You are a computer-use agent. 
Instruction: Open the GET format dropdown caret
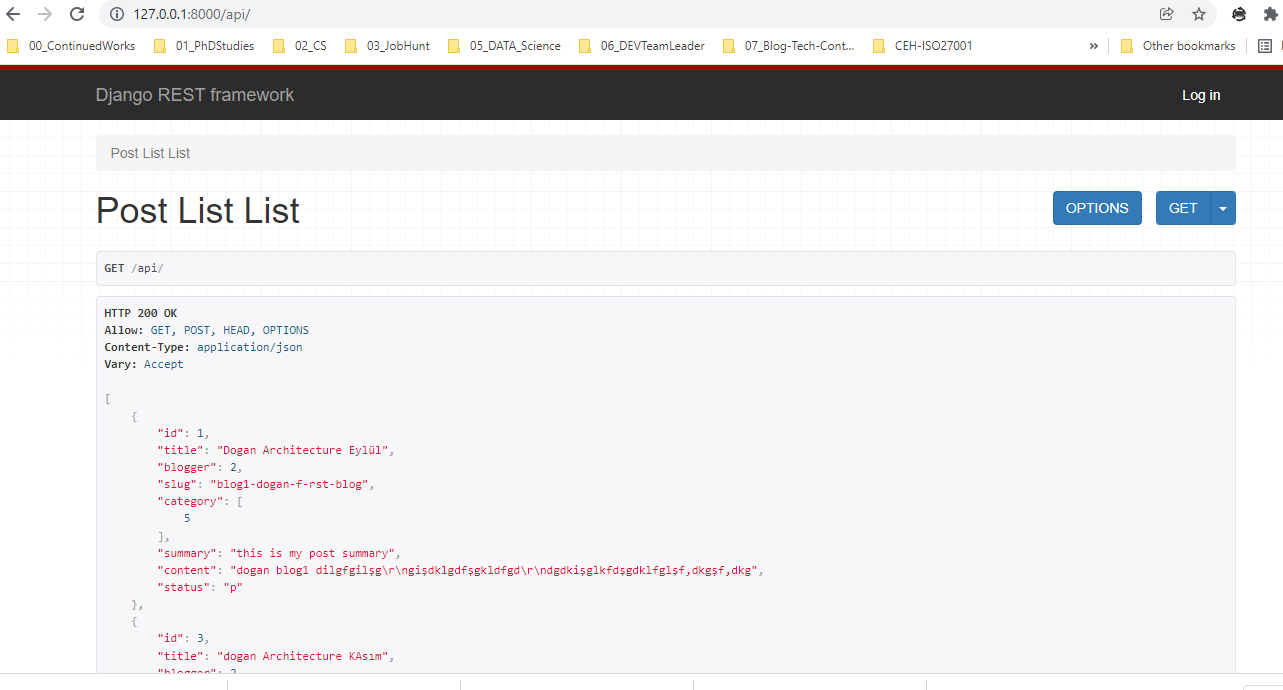1224,208
